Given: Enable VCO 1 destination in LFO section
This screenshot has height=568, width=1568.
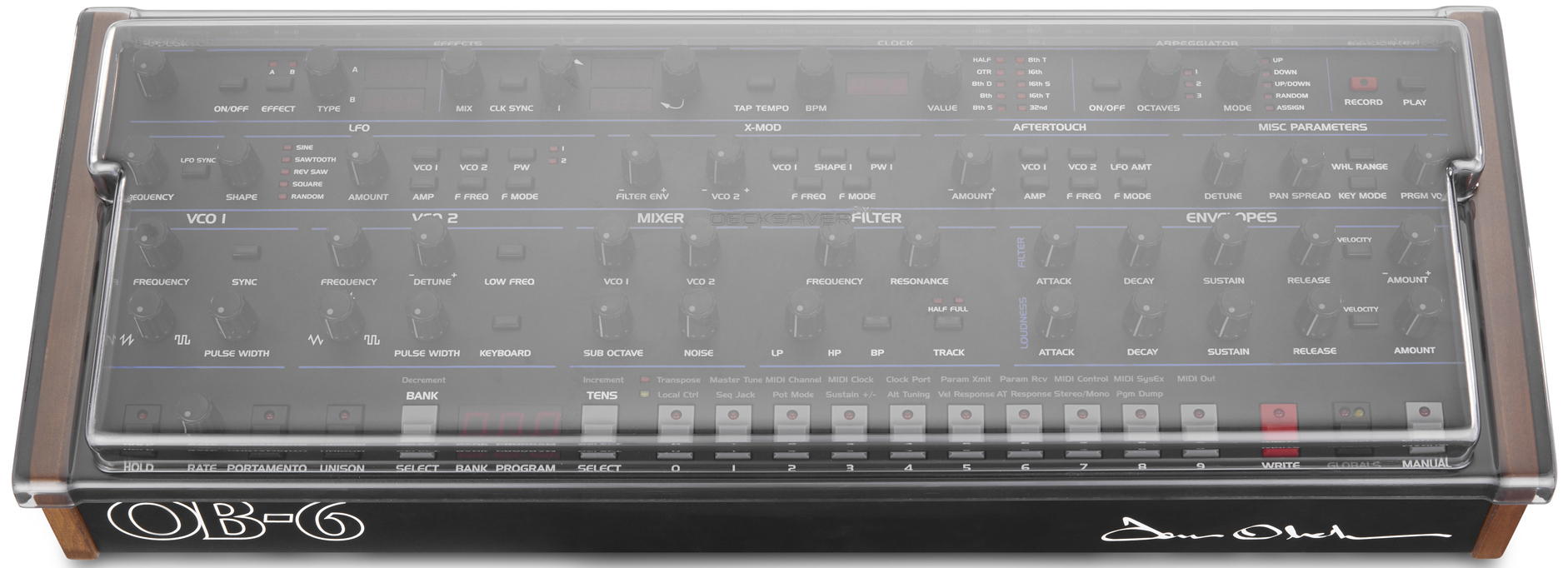Looking at the screenshot, I should pos(425,154).
